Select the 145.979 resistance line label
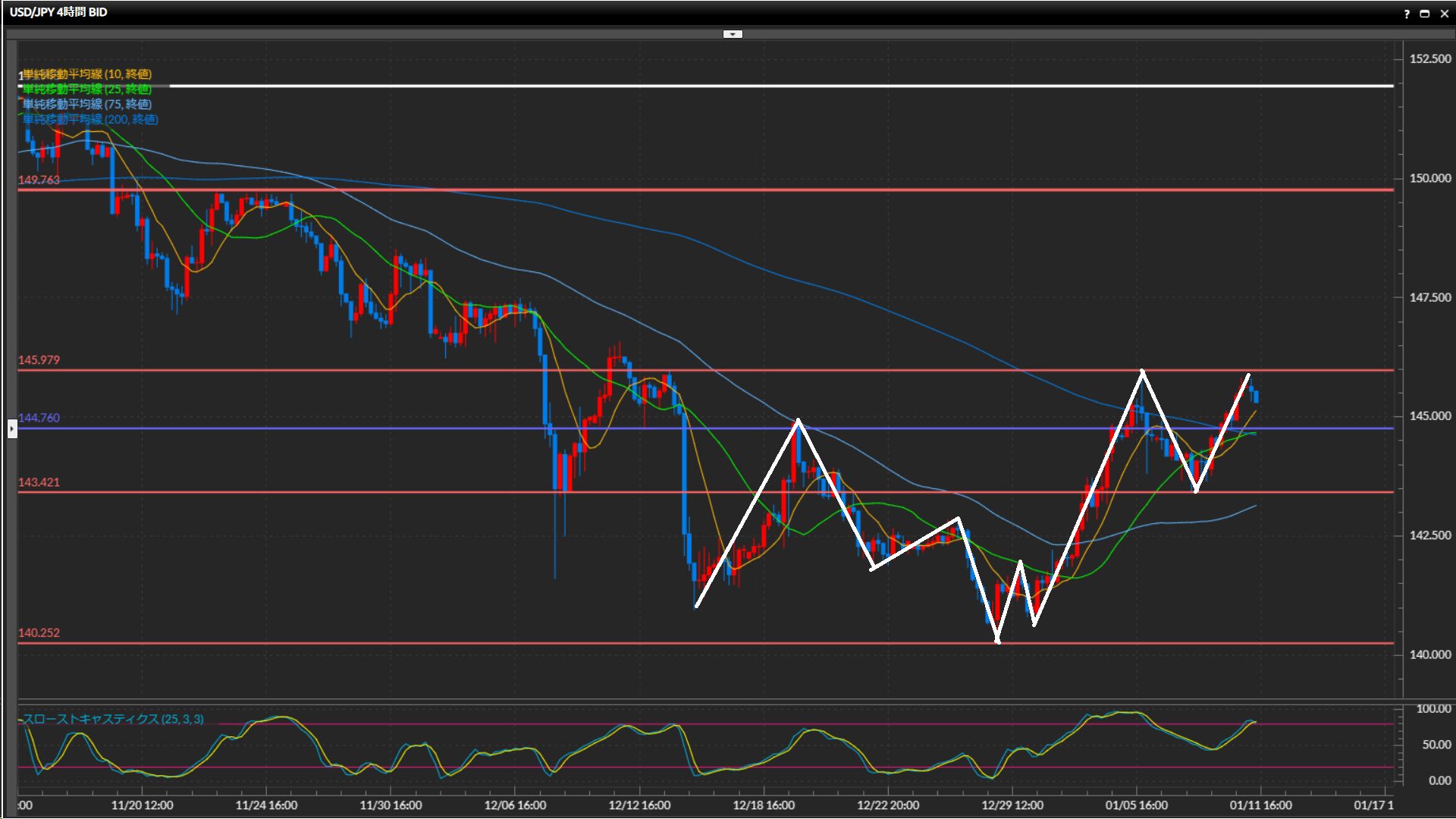Viewport: 1456px width, 819px height. [39, 360]
